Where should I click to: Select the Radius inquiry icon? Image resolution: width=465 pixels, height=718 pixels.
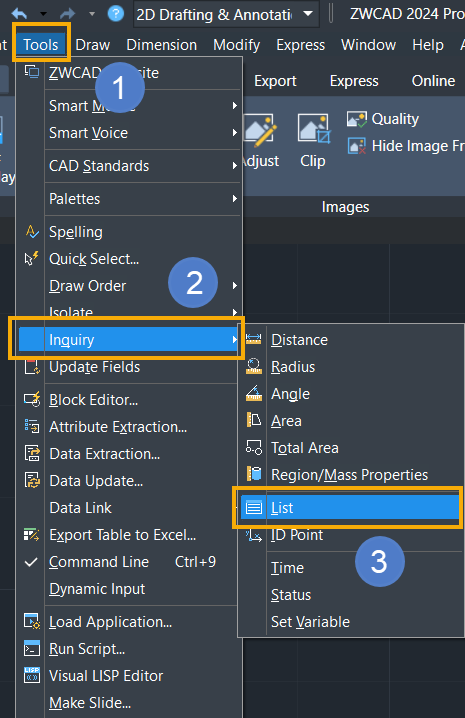click(253, 366)
